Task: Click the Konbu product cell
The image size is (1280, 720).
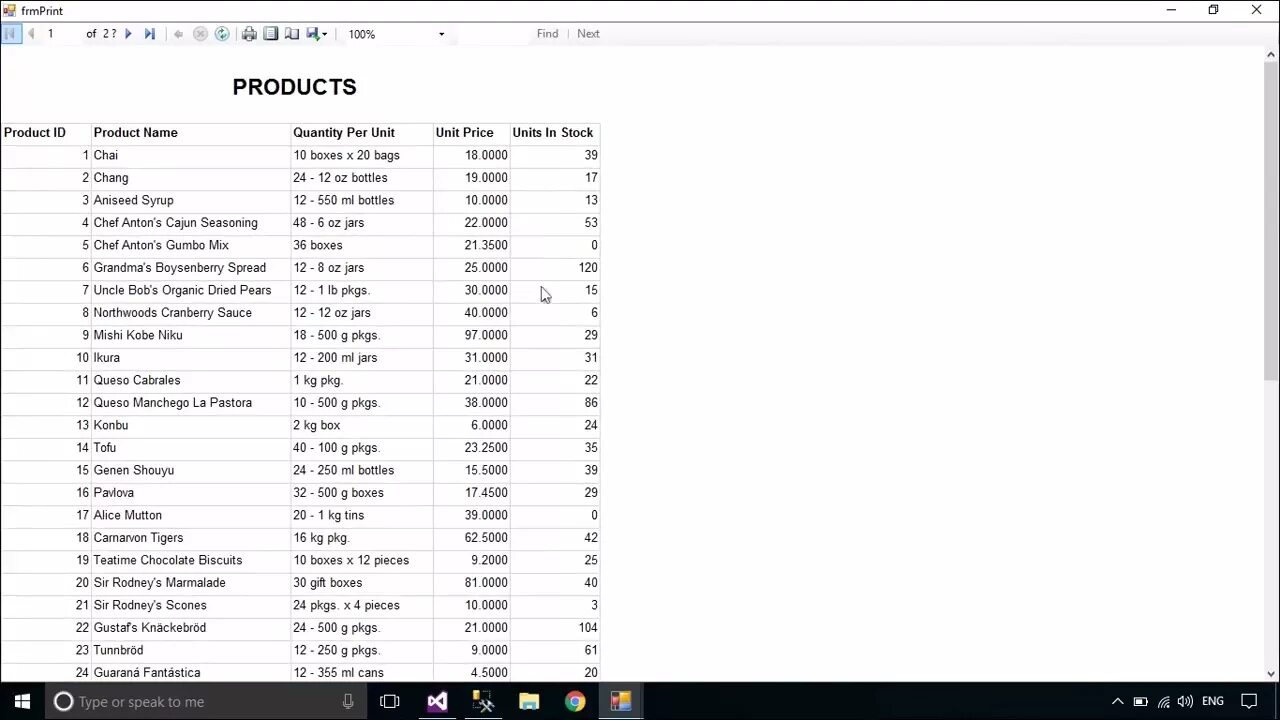Action: tap(190, 425)
